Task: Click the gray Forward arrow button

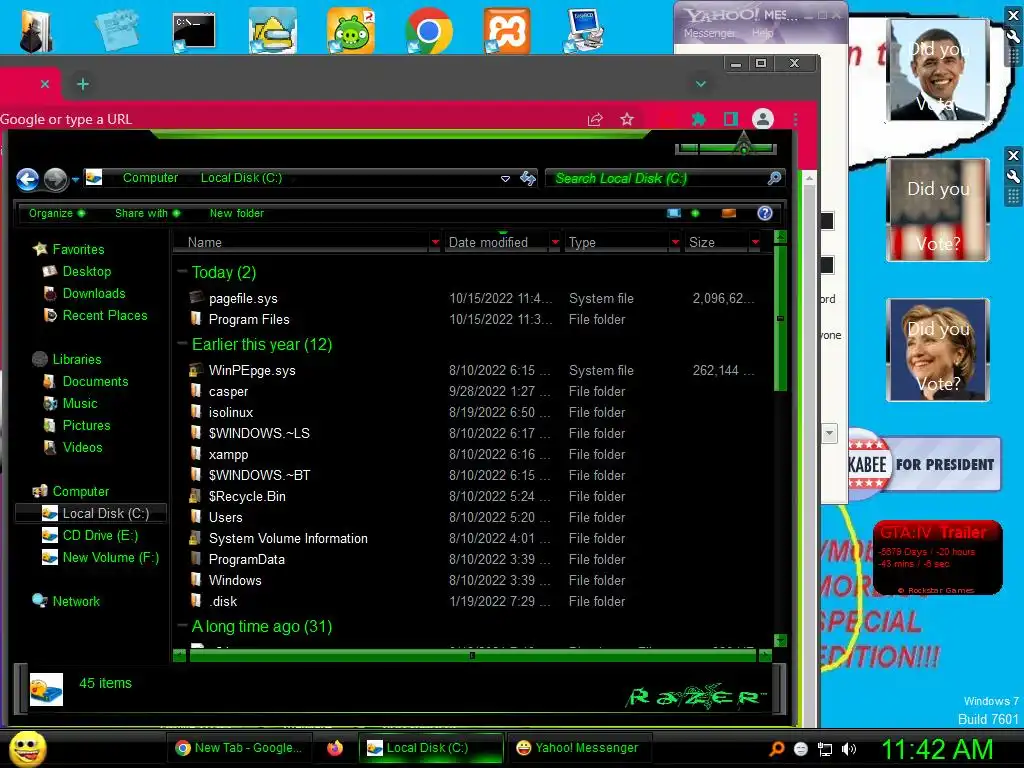Action: point(56,180)
